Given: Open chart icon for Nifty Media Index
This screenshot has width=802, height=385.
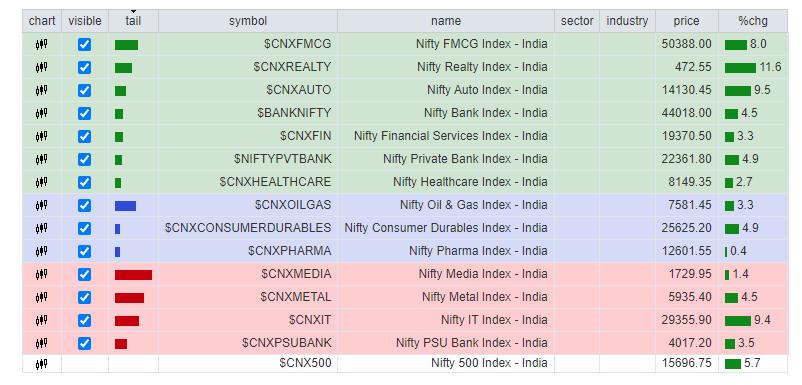Looking at the screenshot, I should 41,275.
